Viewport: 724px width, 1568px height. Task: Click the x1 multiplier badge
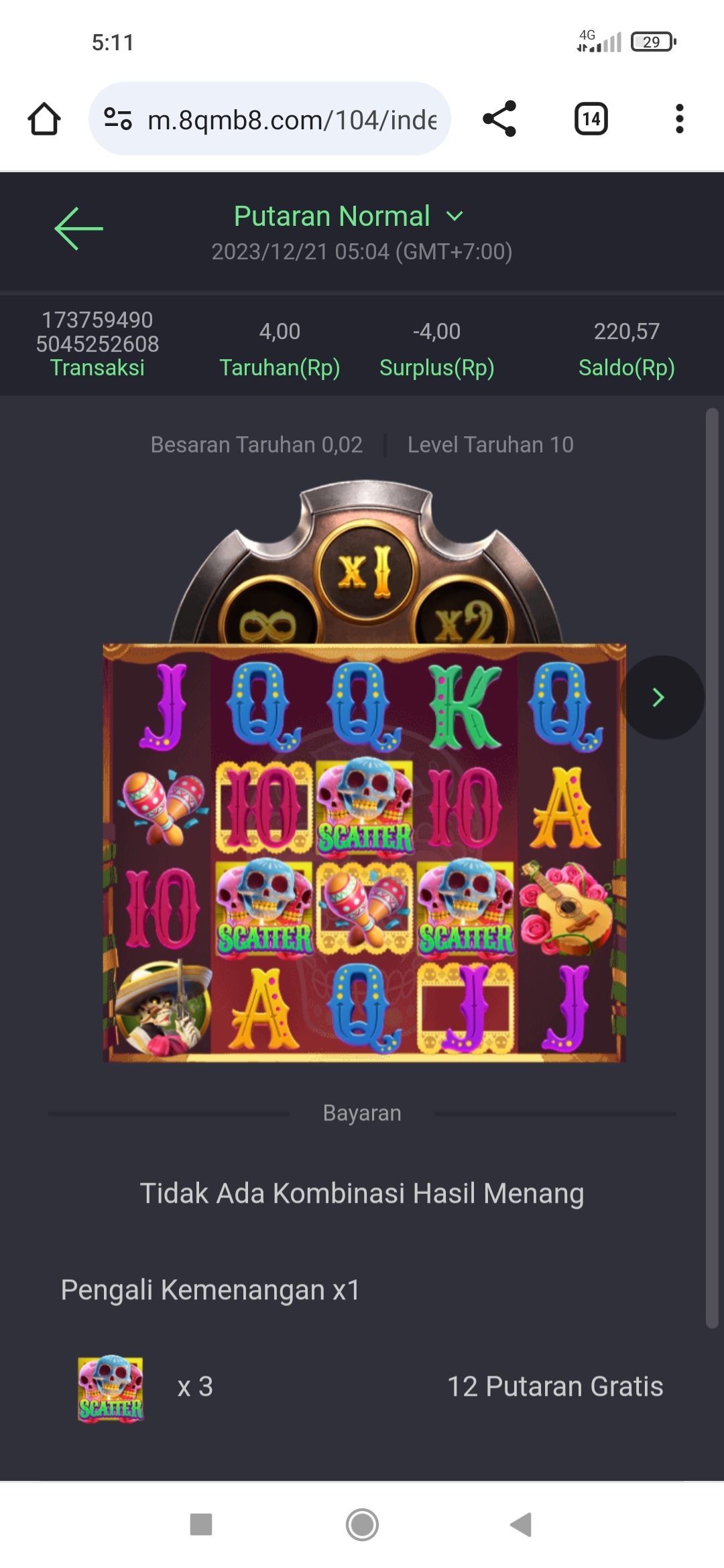click(365, 572)
